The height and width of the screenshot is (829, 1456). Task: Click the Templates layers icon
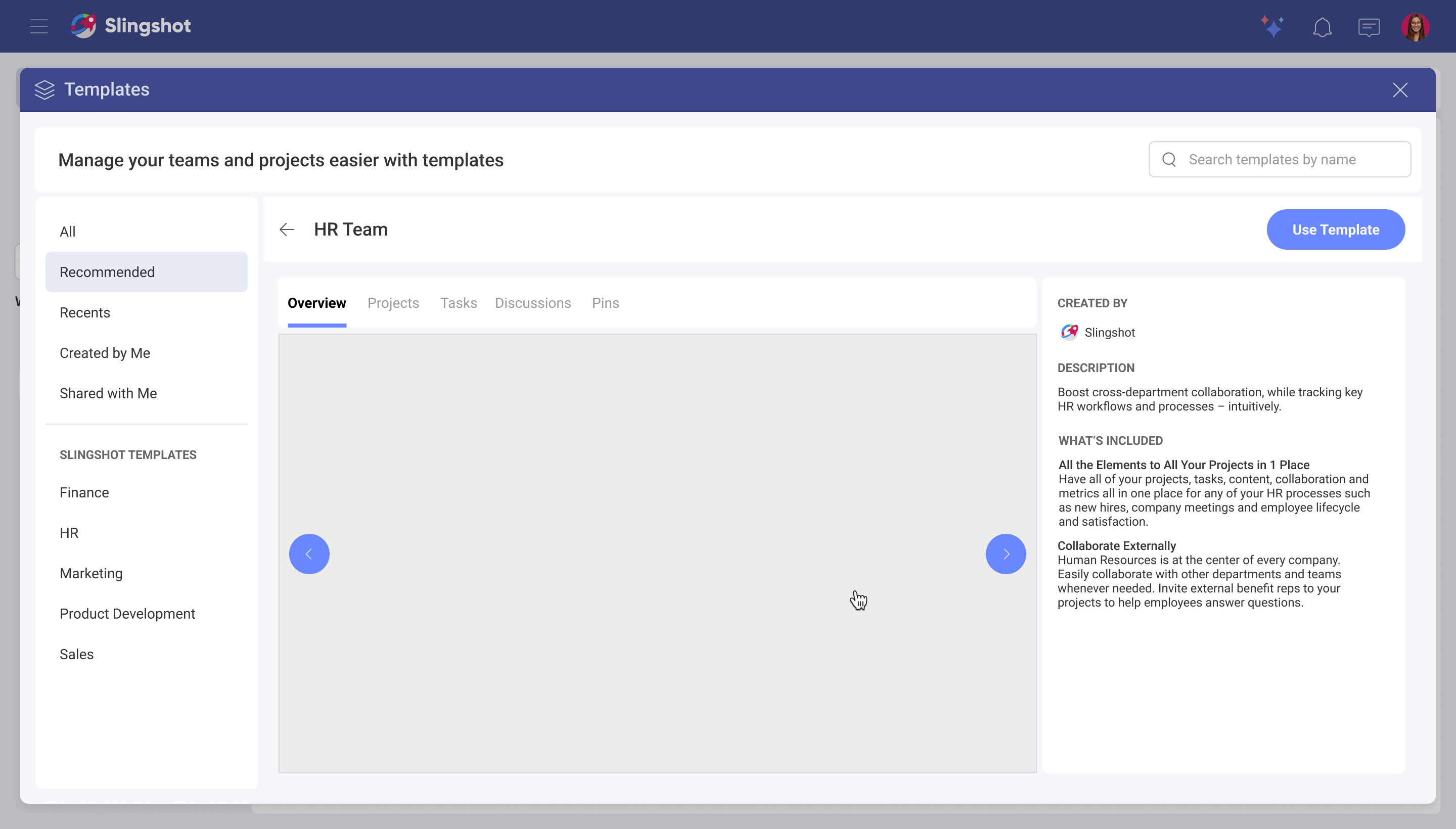[44, 89]
